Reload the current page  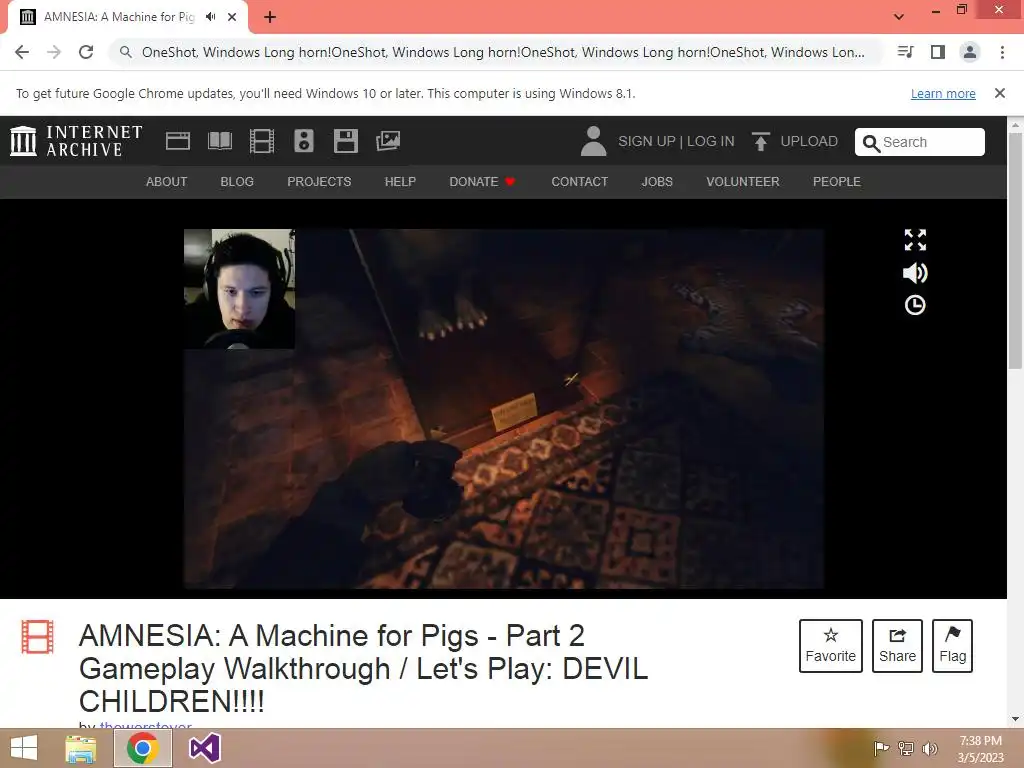[x=86, y=52]
